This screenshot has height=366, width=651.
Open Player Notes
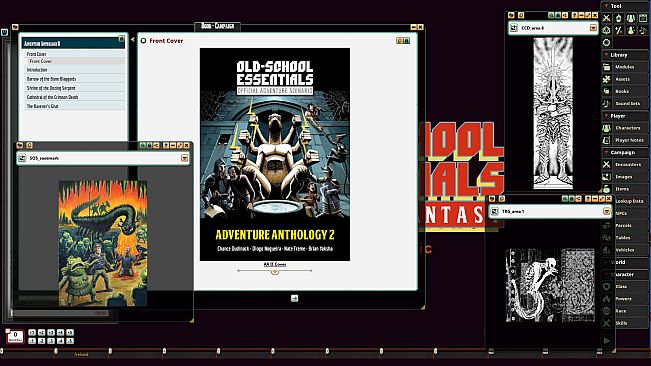(x=625, y=140)
